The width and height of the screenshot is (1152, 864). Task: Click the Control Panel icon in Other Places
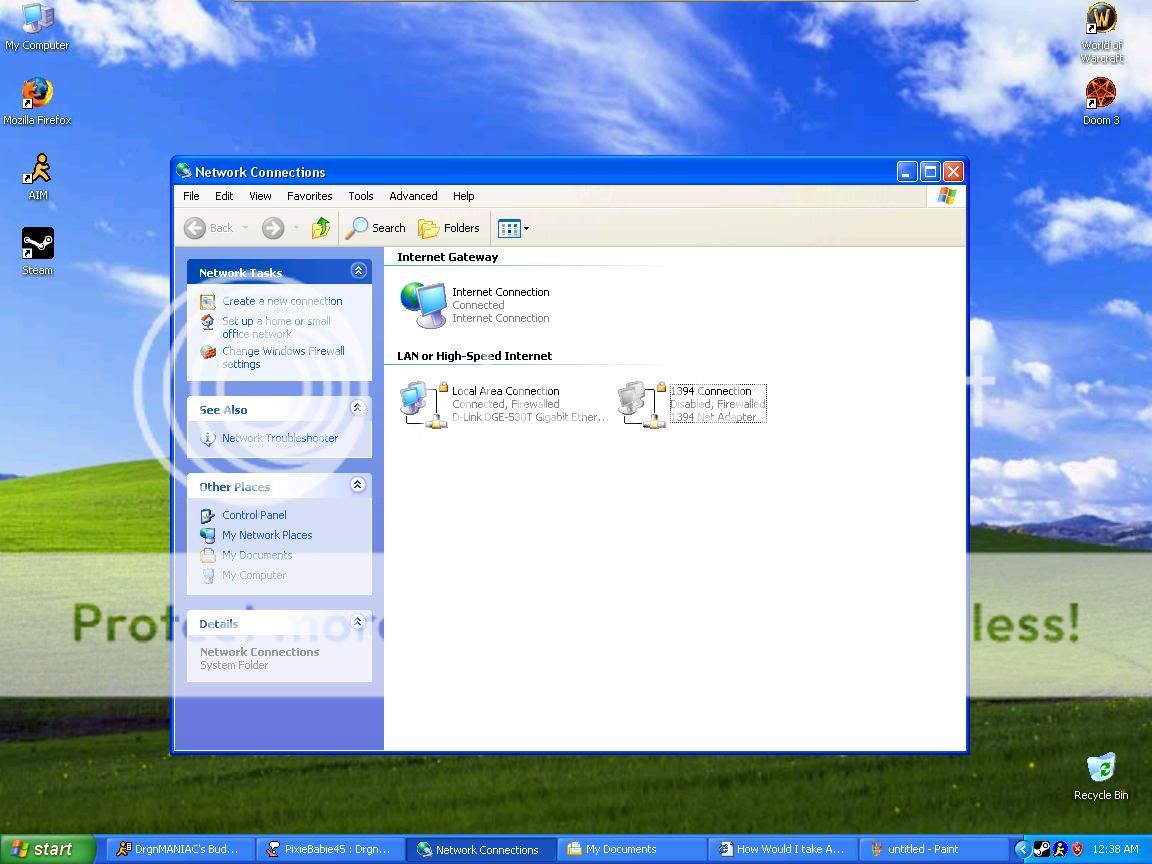[208, 516]
